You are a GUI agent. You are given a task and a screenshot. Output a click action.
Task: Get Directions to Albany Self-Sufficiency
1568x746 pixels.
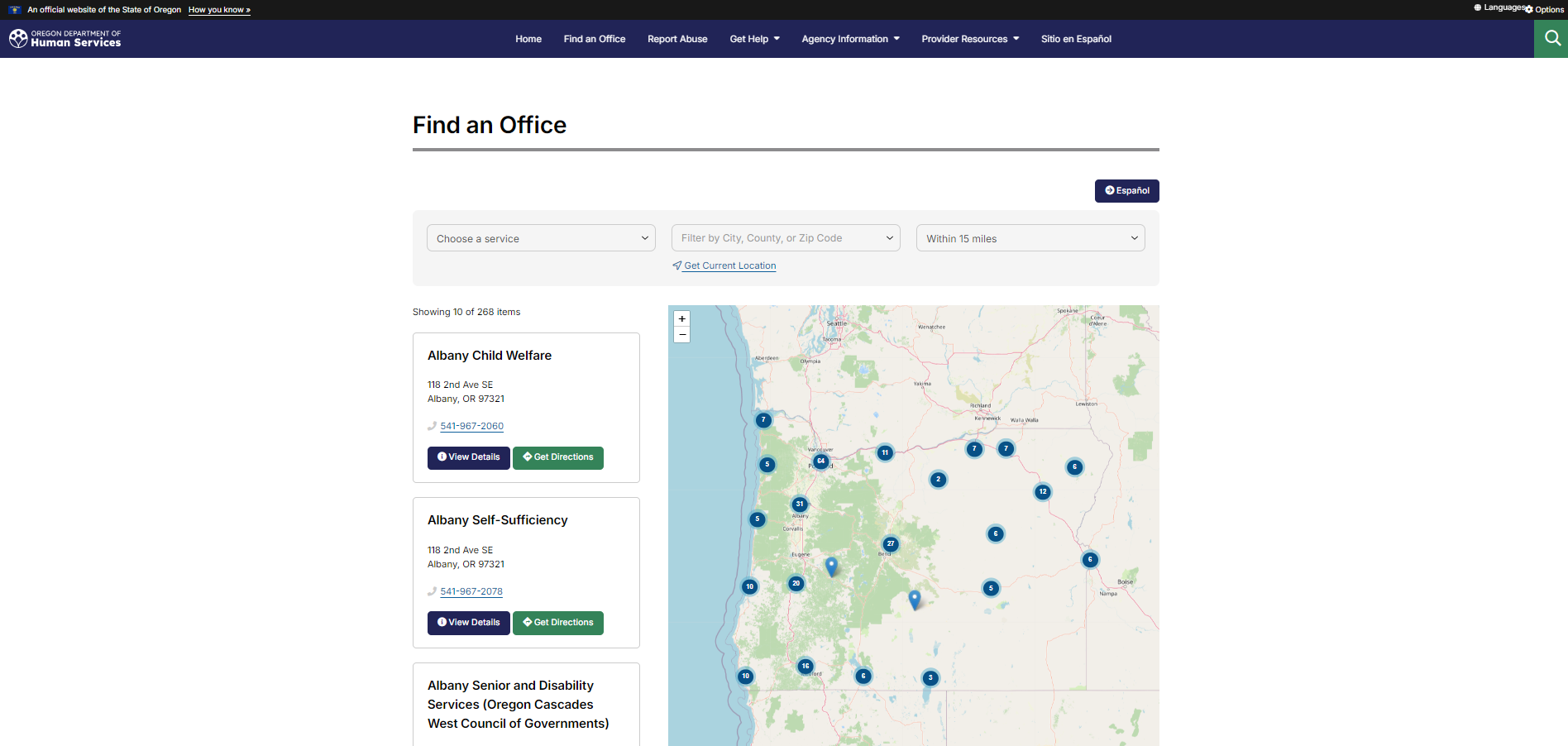click(x=558, y=623)
